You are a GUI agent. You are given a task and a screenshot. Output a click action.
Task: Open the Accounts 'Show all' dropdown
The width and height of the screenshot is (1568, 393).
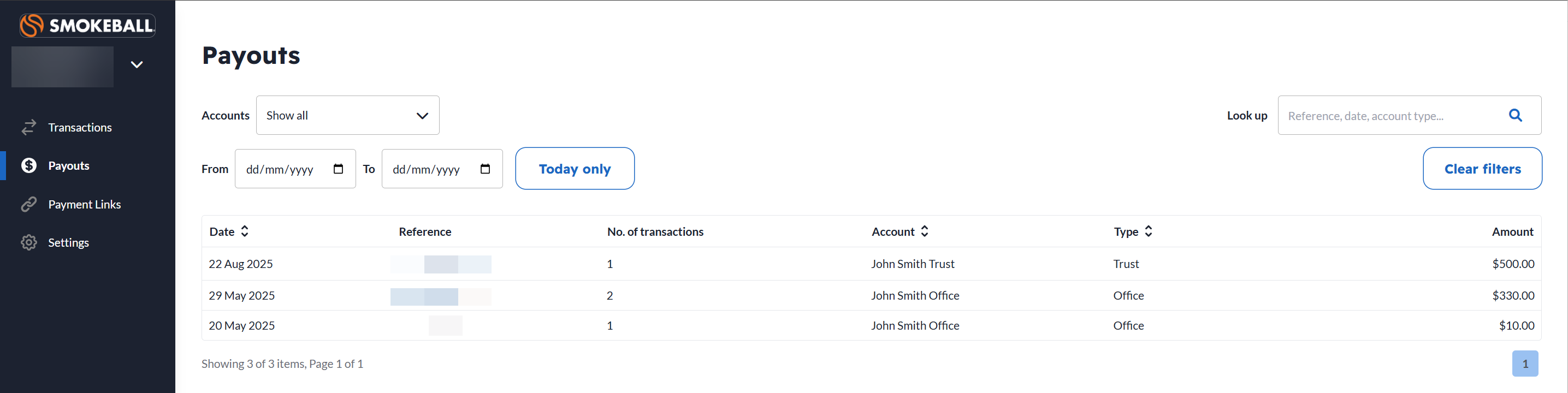coord(347,115)
